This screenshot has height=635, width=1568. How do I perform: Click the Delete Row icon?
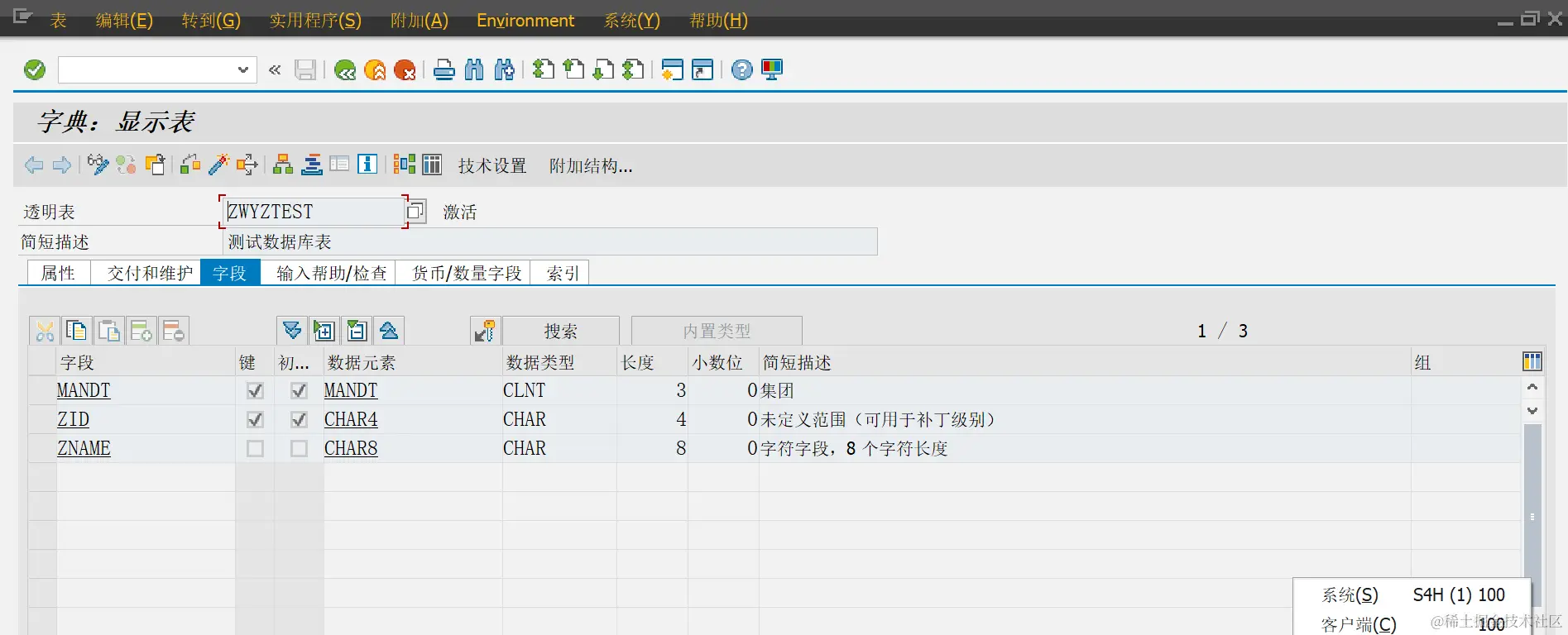pos(174,332)
